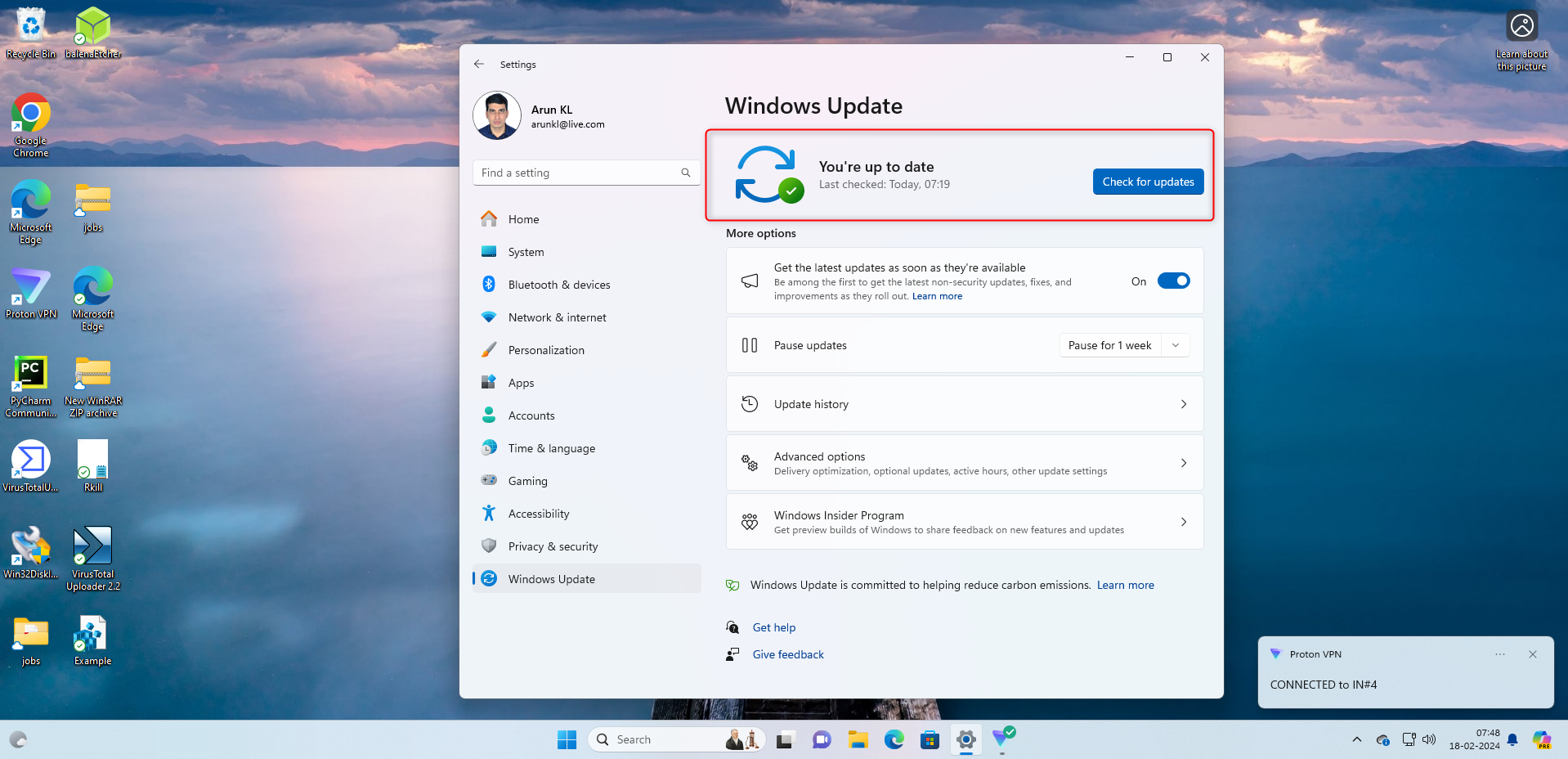This screenshot has height=759, width=1568.
Task: Open the Apps section
Action: coord(586,383)
